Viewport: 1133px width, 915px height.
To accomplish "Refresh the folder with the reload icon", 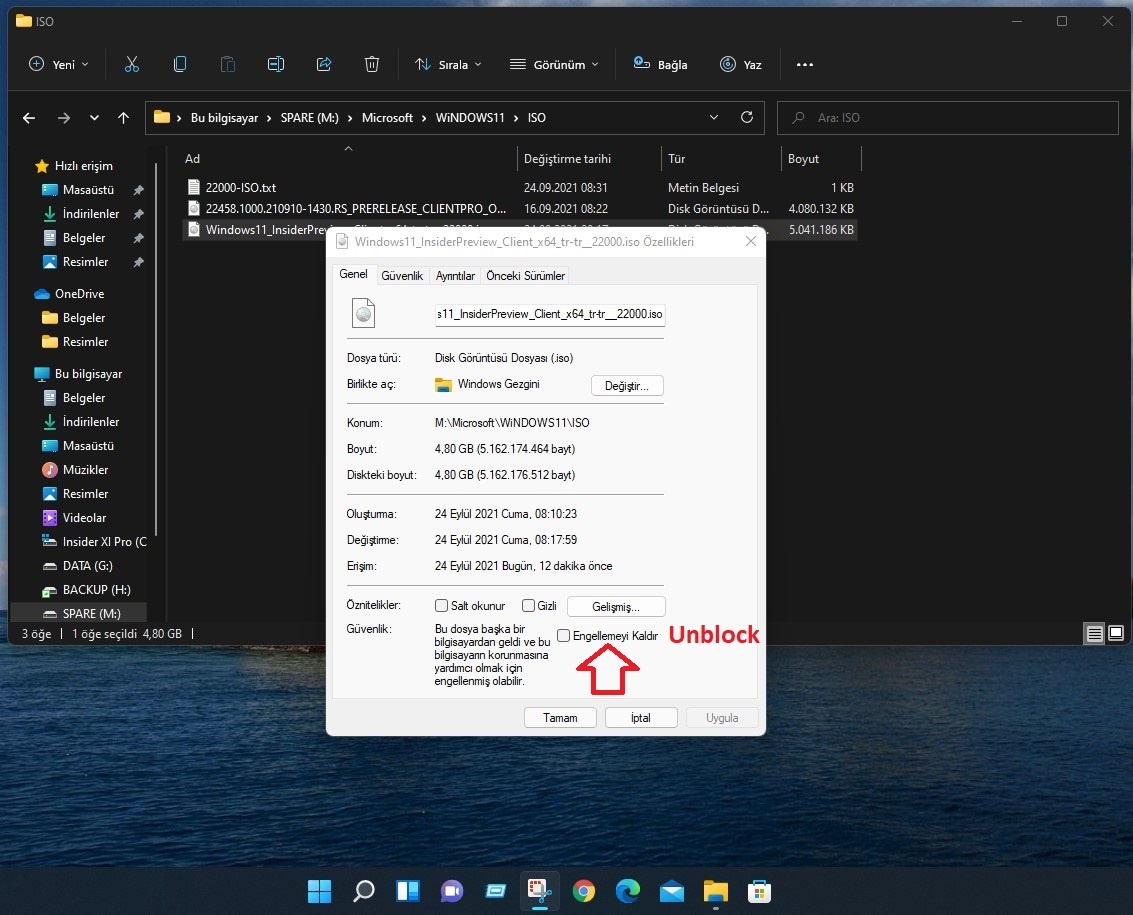I will click(x=747, y=117).
